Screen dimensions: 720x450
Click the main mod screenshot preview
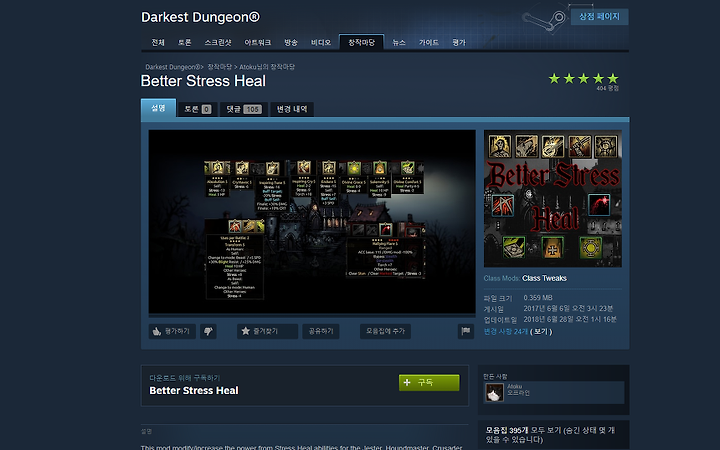click(x=312, y=222)
